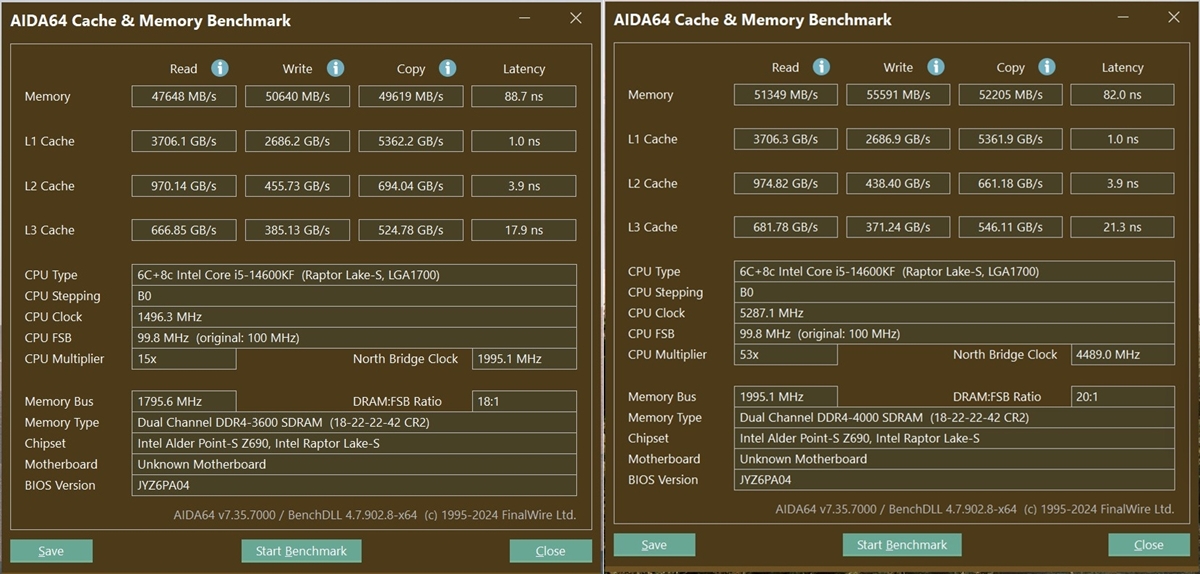Click L1 Cache Write 2686.9 GB/s
Viewport: 1200px width, 574px height.
[899, 139]
